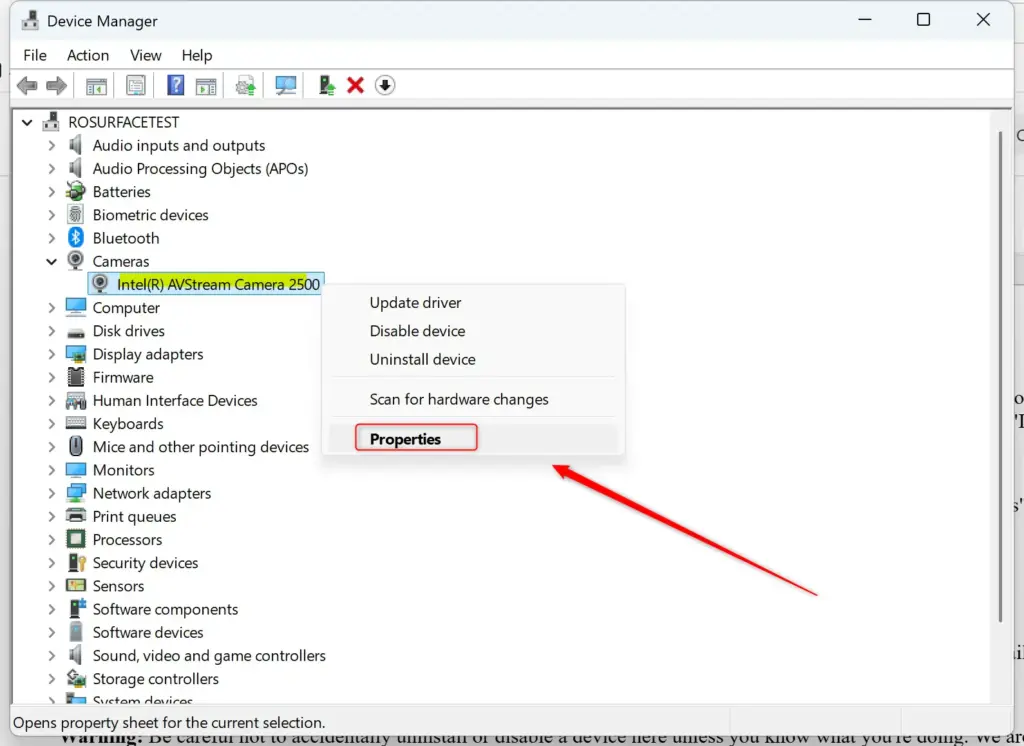The height and width of the screenshot is (746, 1024).
Task: Expand the Sound, video and game controllers node
Action: click(x=52, y=655)
